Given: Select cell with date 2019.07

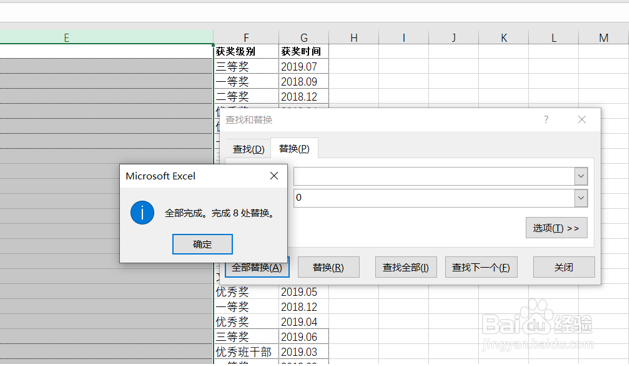Looking at the screenshot, I should tap(304, 66).
